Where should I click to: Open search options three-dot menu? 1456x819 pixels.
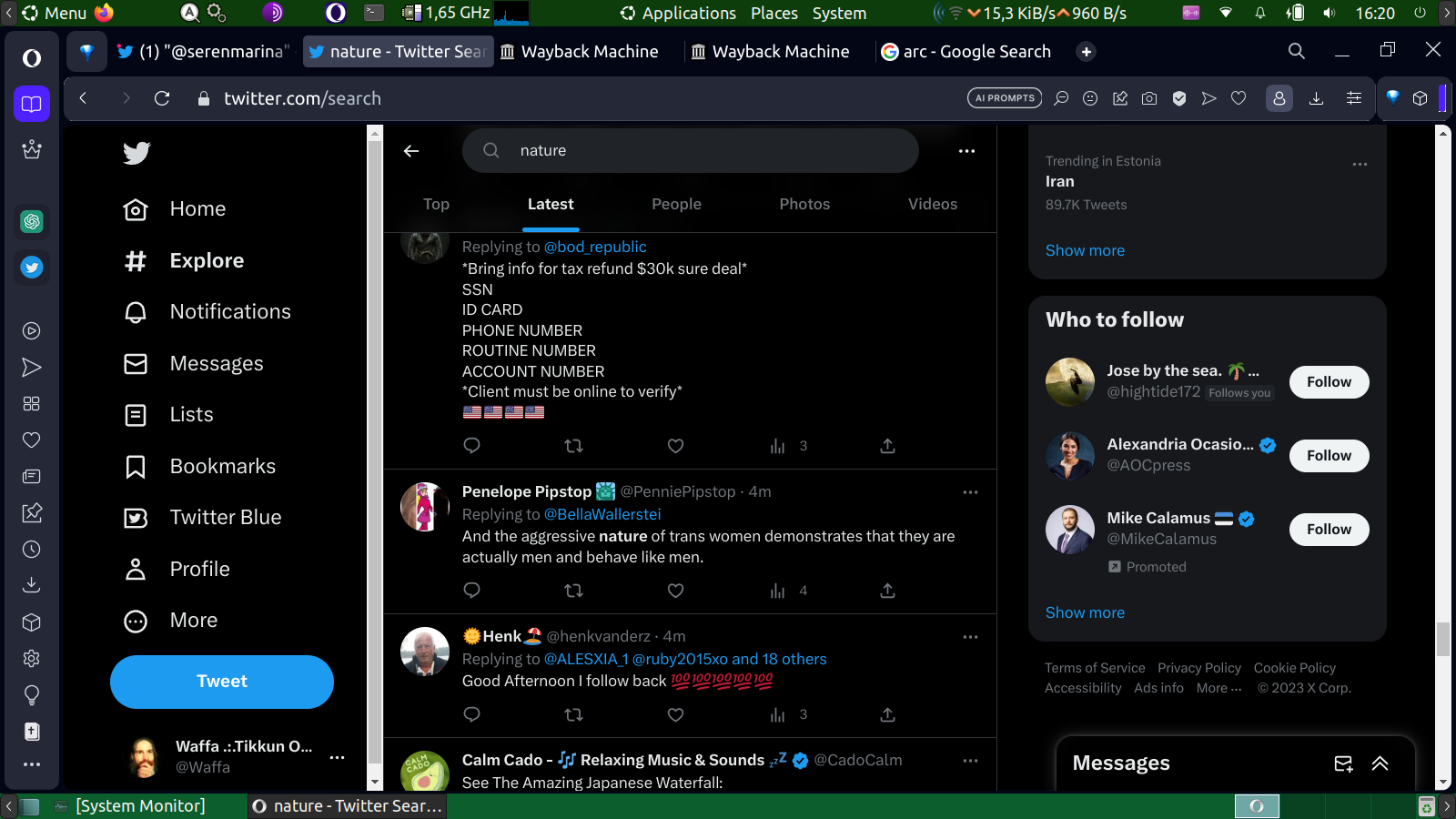point(966,151)
